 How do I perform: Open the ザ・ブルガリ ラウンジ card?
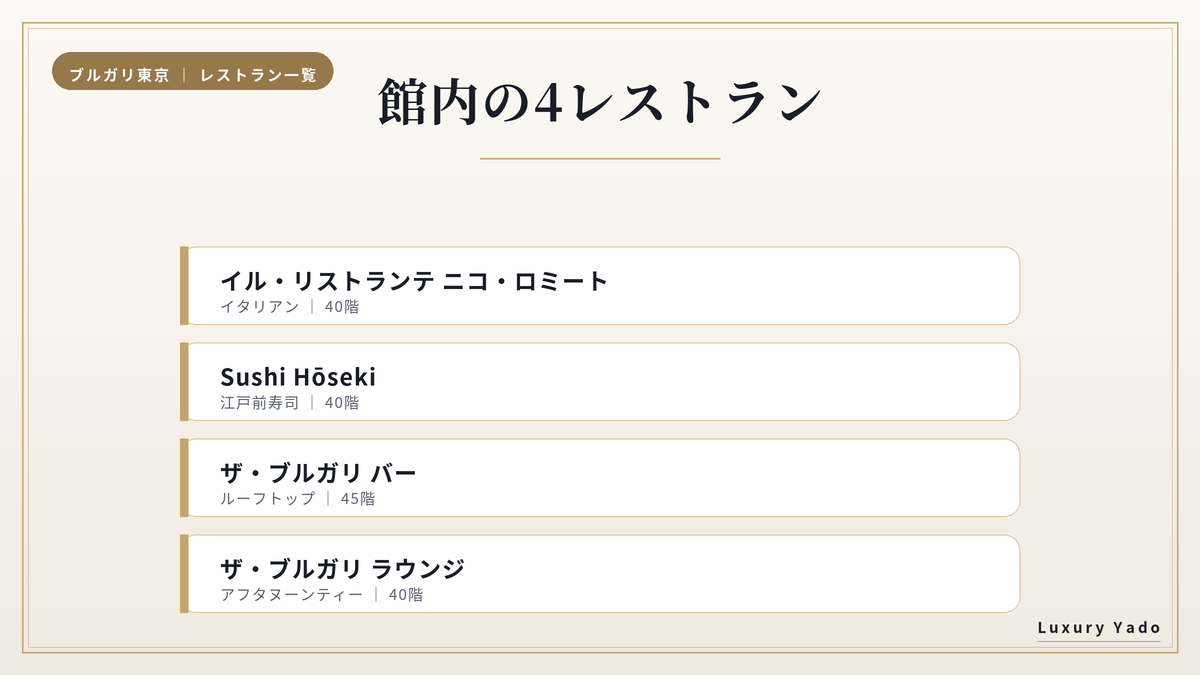coord(600,574)
